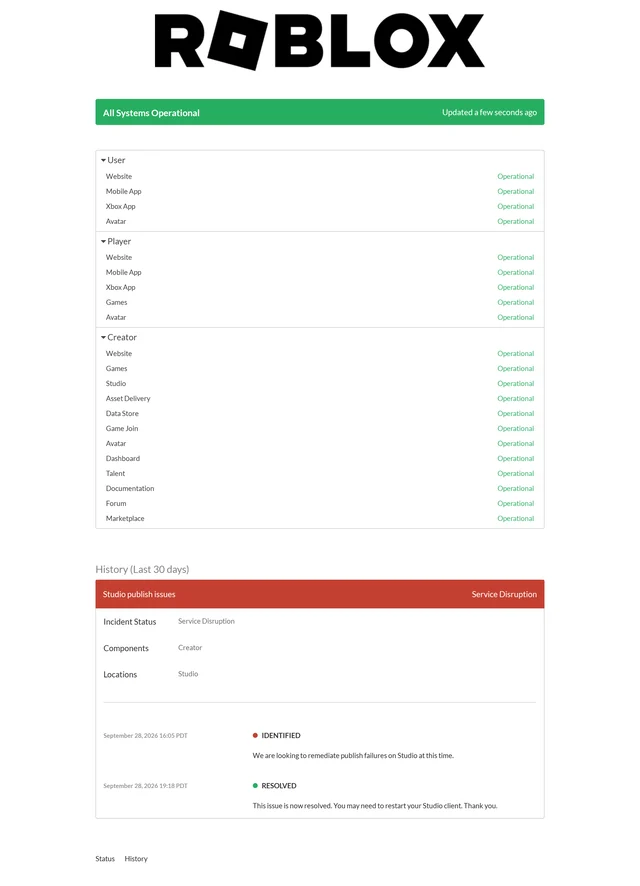
Task: Select Avatar row under User
Action: click(x=320, y=222)
